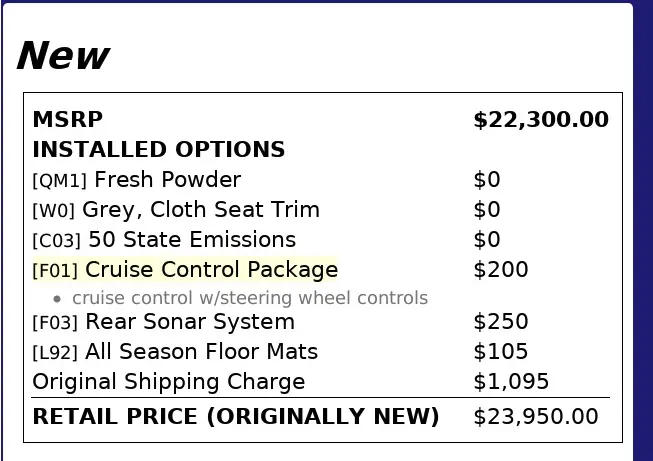Click the INSTALLED OPTIONS header

159,150
